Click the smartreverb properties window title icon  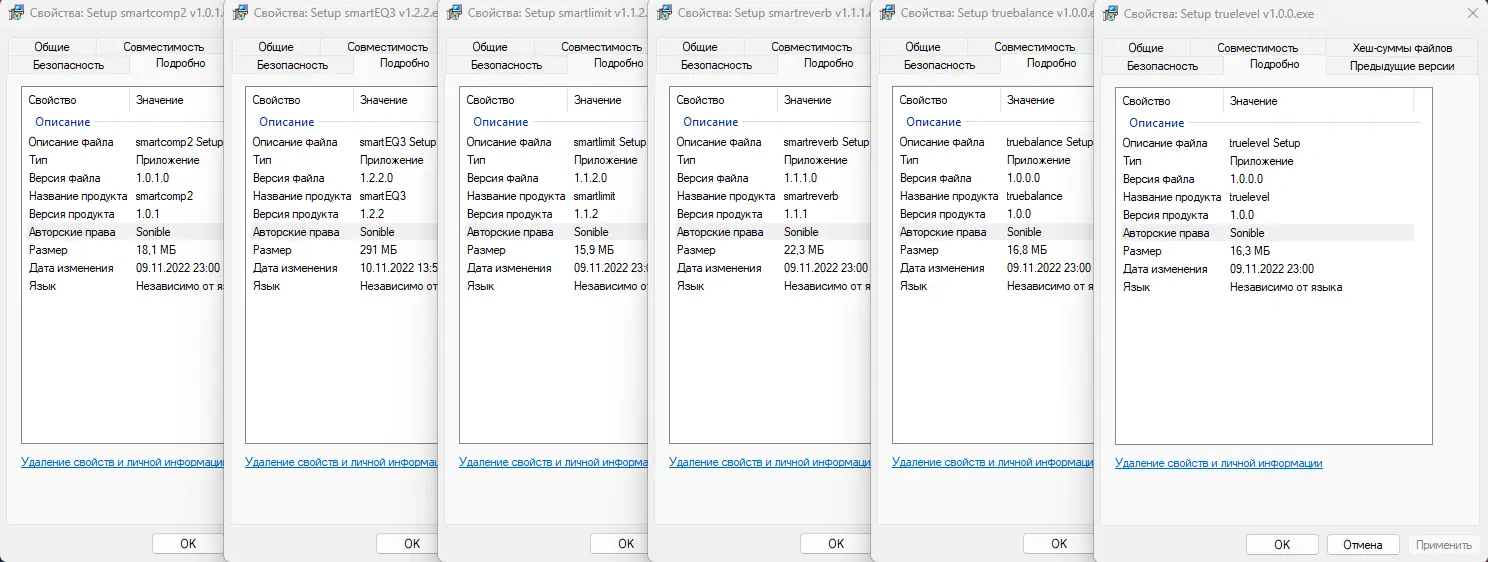pos(663,14)
